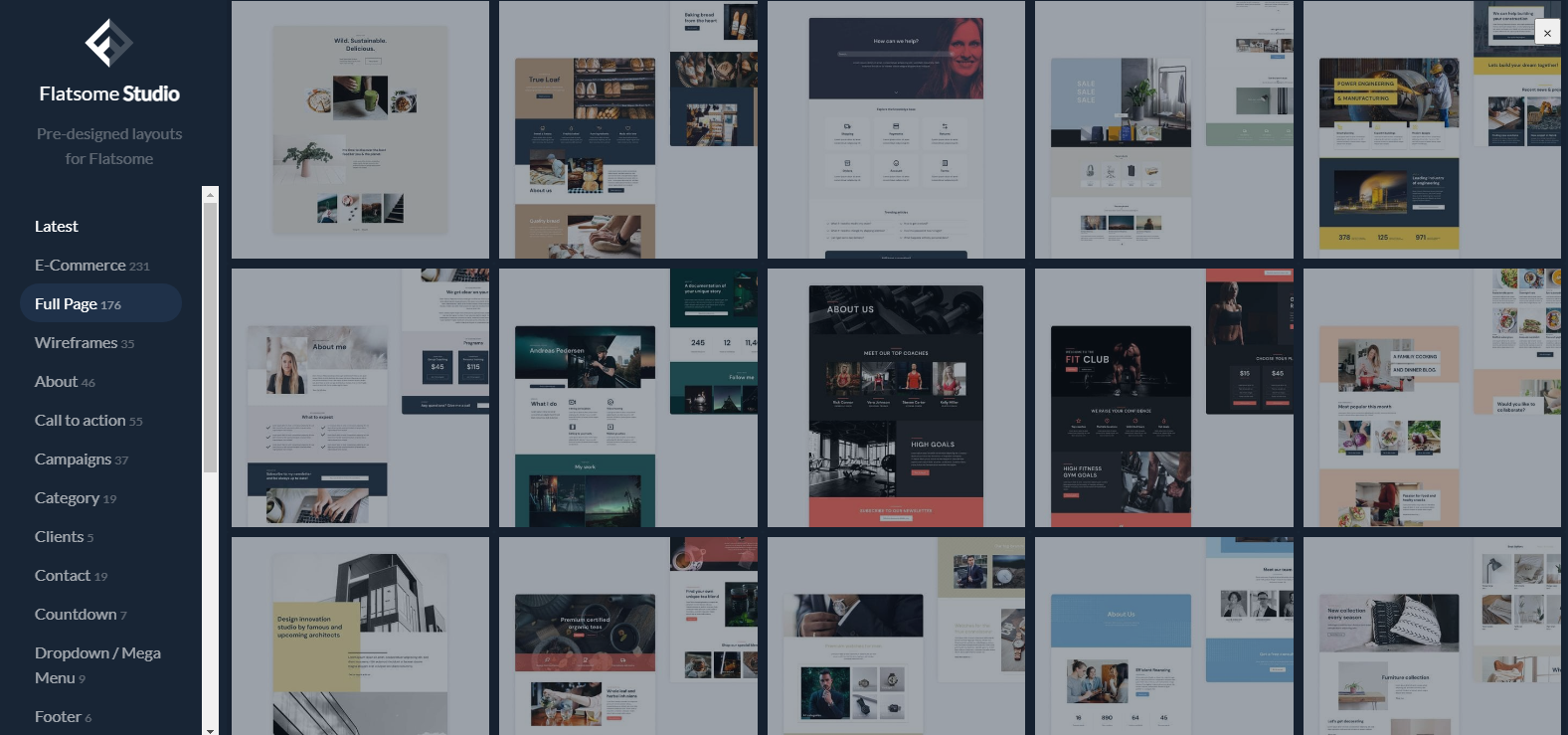This screenshot has width=1568, height=735.
Task: Open the Latest layouts category
Action: 57,227
